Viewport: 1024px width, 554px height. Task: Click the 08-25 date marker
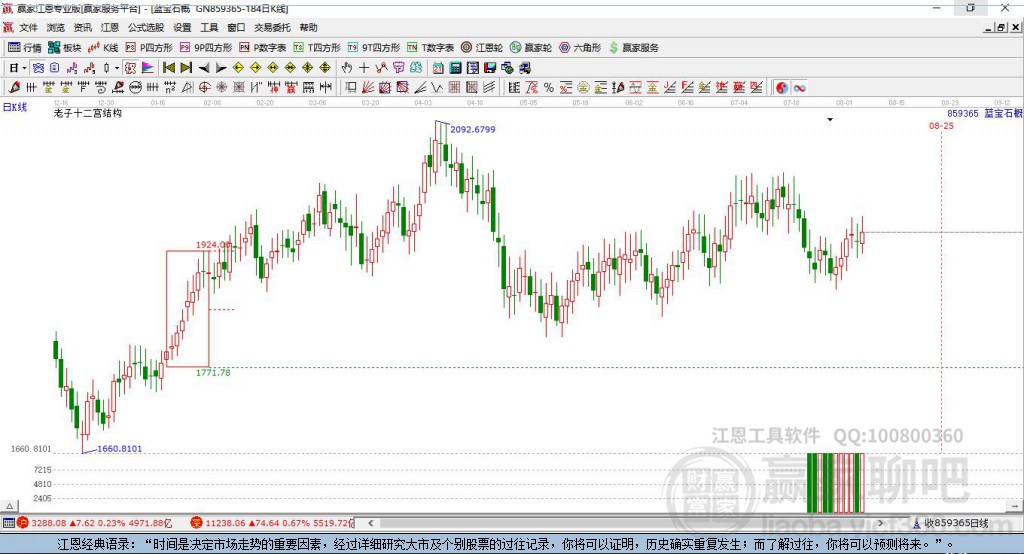coord(941,125)
